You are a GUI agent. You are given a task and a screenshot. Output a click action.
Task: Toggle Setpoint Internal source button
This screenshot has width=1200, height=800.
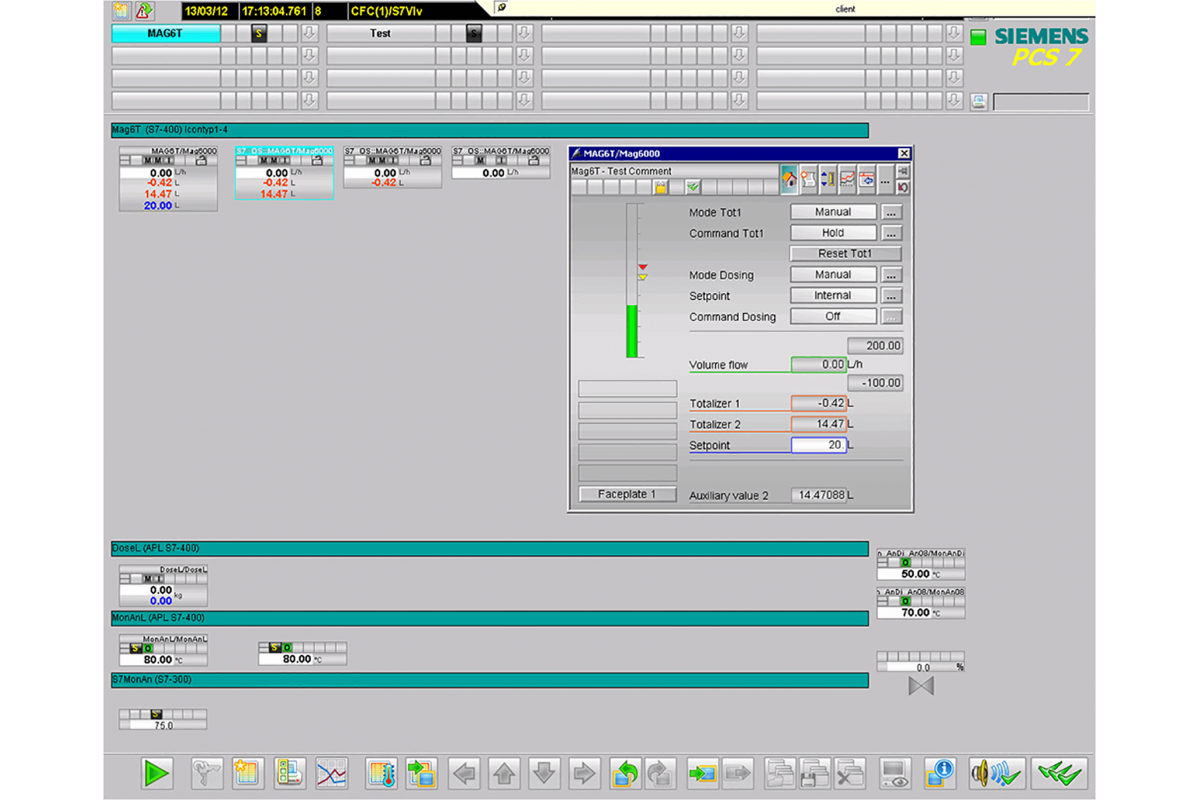click(x=833, y=296)
